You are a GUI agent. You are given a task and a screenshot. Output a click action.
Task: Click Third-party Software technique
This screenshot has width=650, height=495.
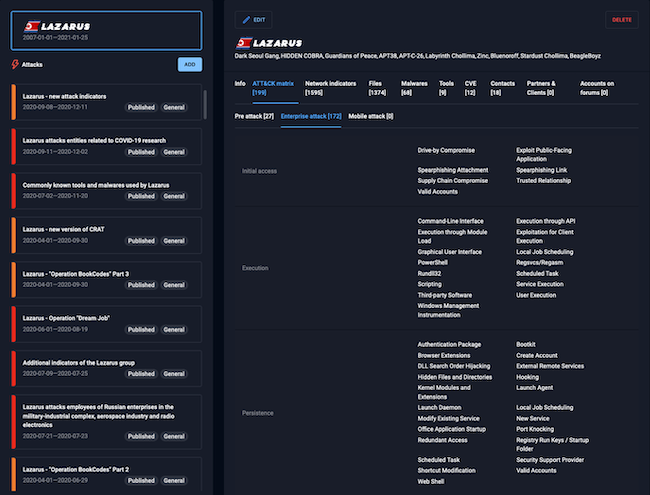click(444, 295)
